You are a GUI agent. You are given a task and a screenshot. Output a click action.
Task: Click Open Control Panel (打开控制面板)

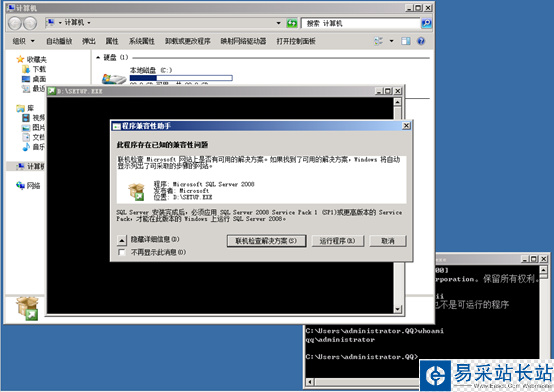coord(296,41)
